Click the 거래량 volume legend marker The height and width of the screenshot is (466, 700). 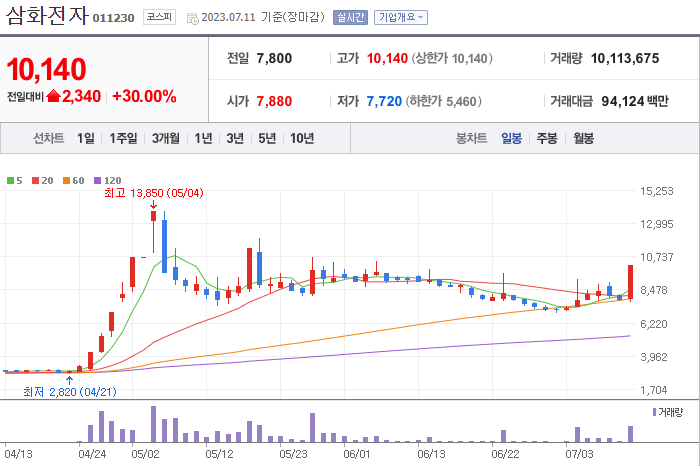tap(654, 412)
